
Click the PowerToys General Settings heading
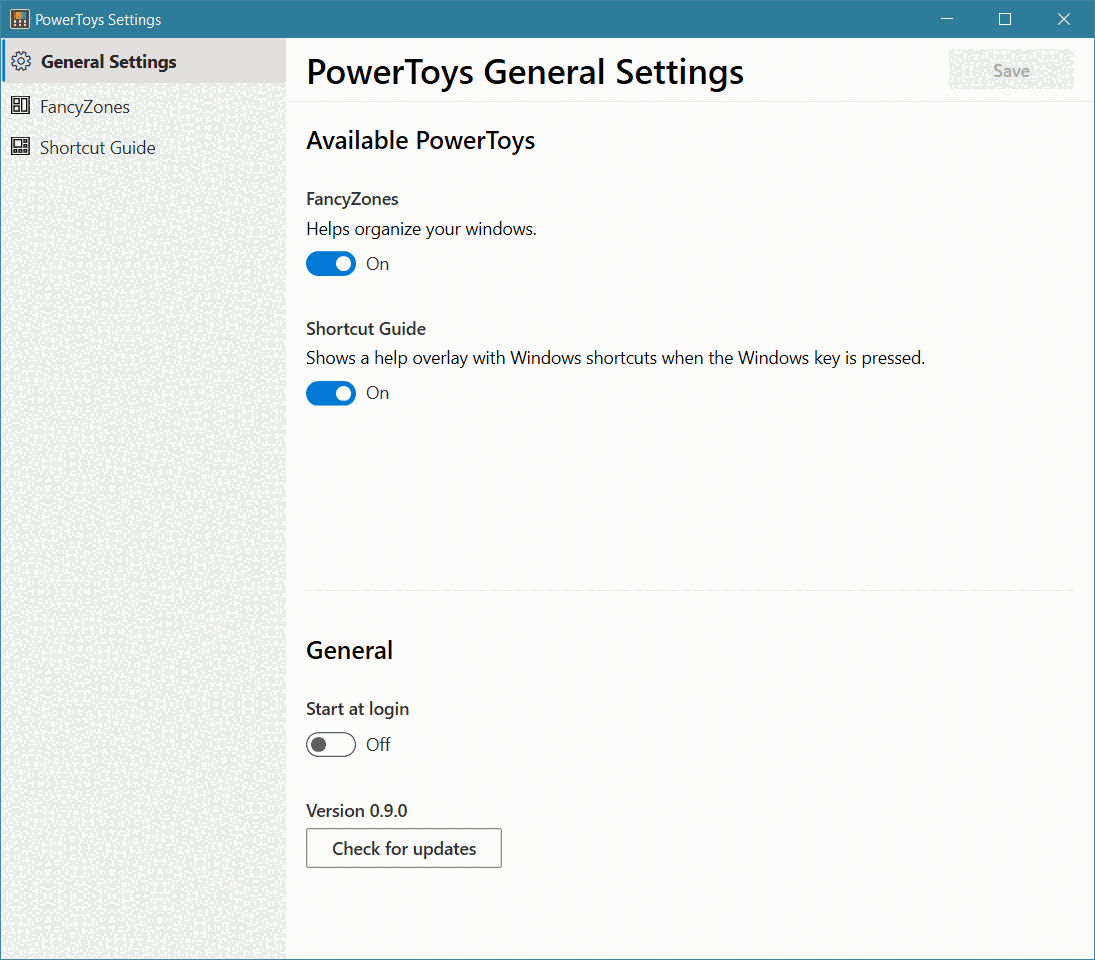pos(524,70)
